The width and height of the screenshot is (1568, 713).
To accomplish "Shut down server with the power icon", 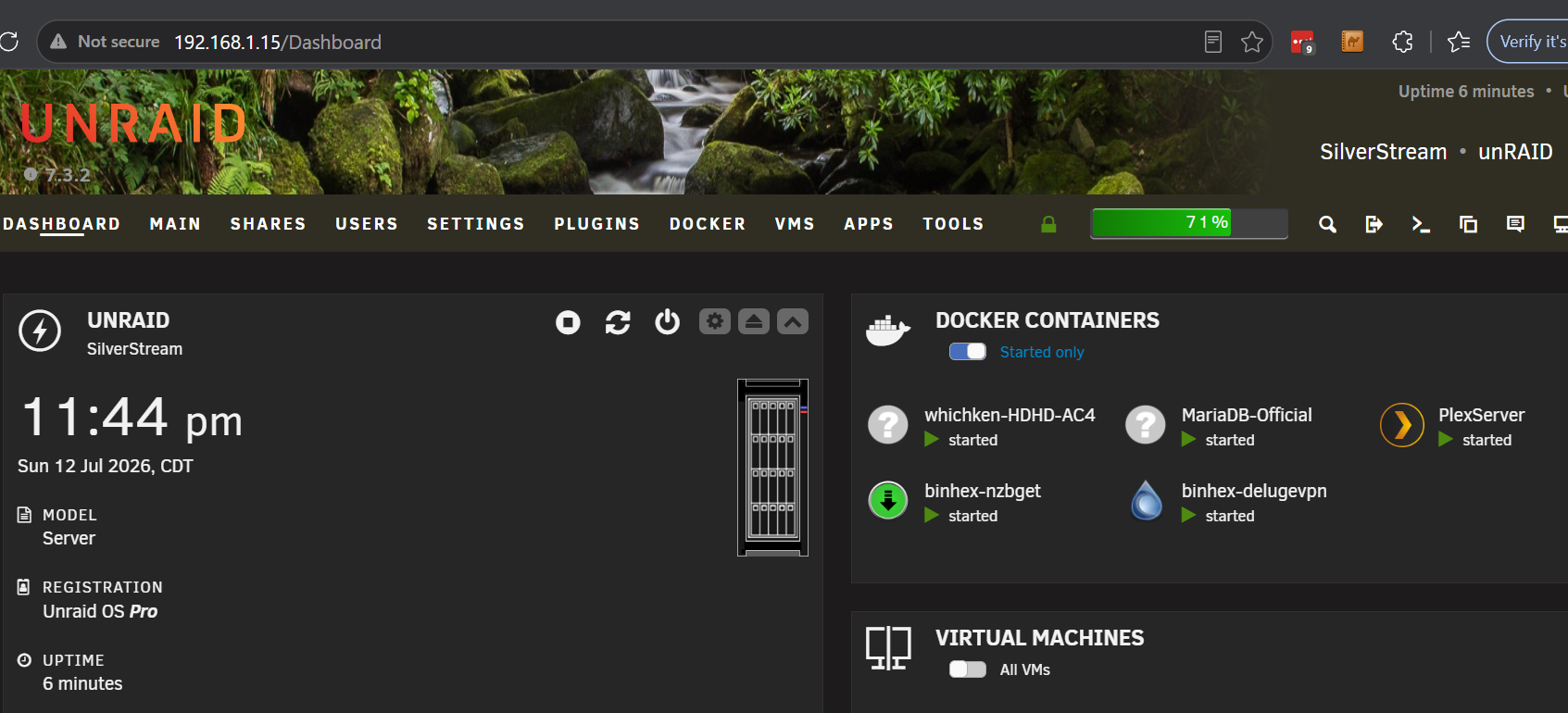I will coord(667,322).
